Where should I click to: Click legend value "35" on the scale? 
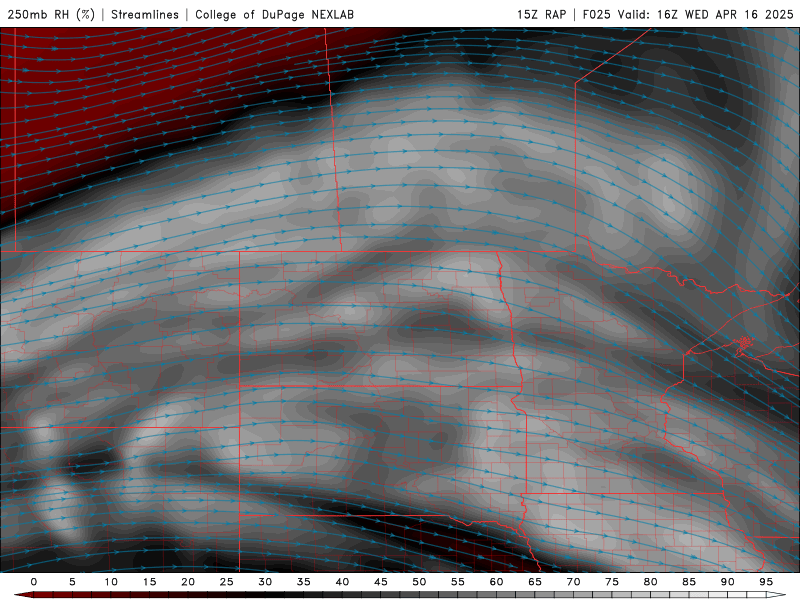[304, 582]
